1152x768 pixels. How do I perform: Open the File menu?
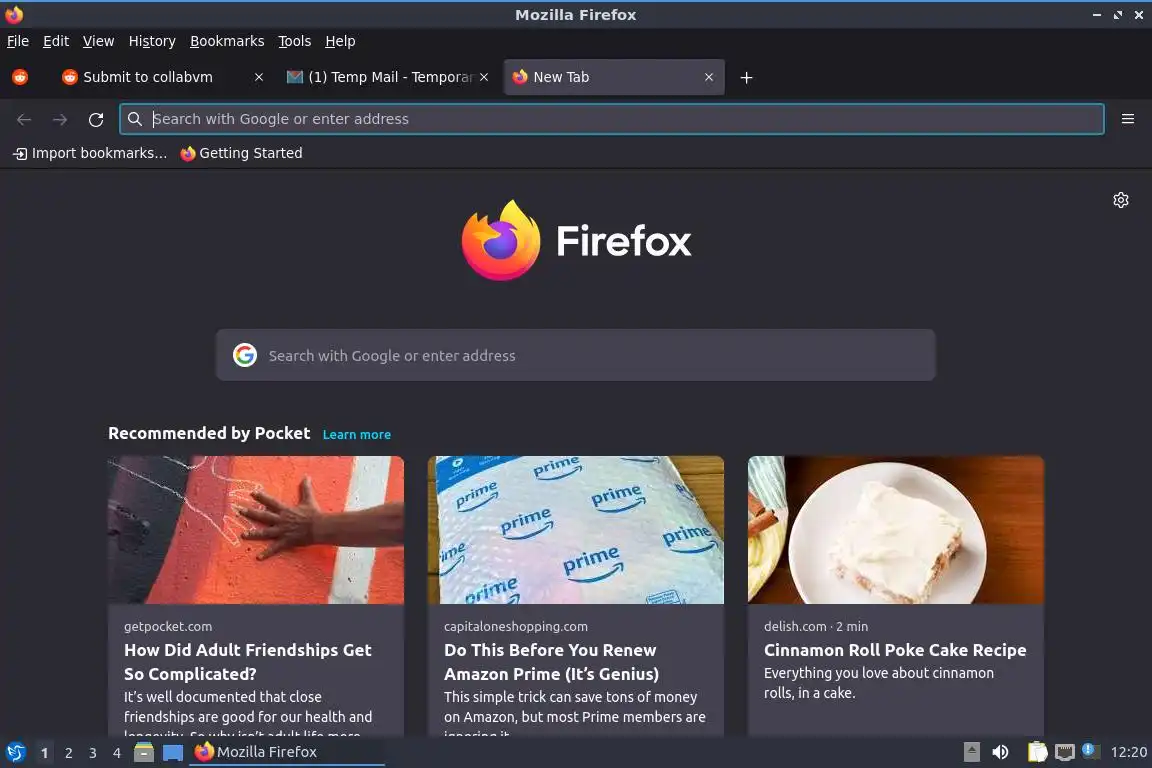(18, 41)
